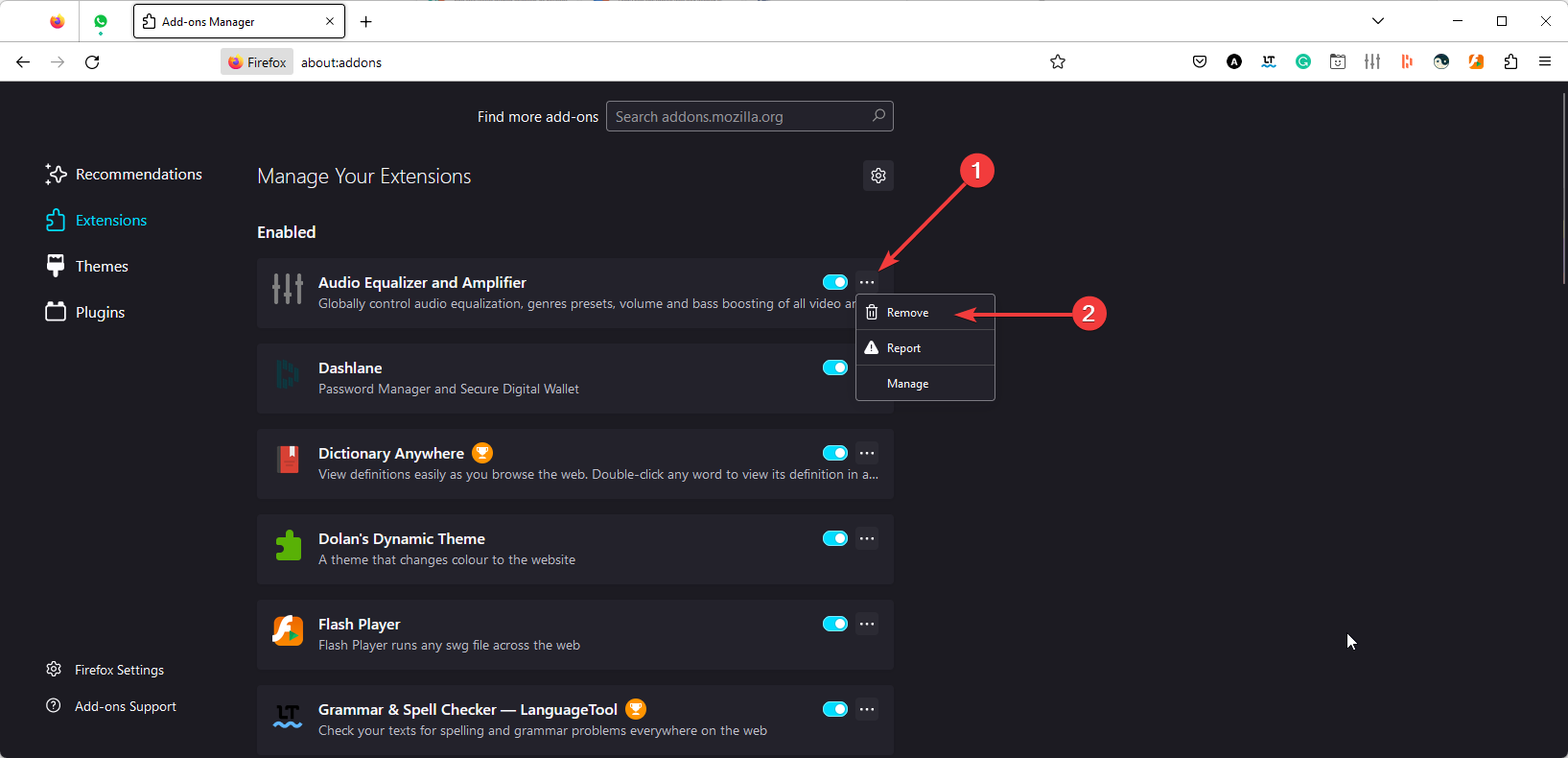The height and width of the screenshot is (758, 1568).
Task: Switch to the pinned Firefox tab
Action: click(x=58, y=21)
